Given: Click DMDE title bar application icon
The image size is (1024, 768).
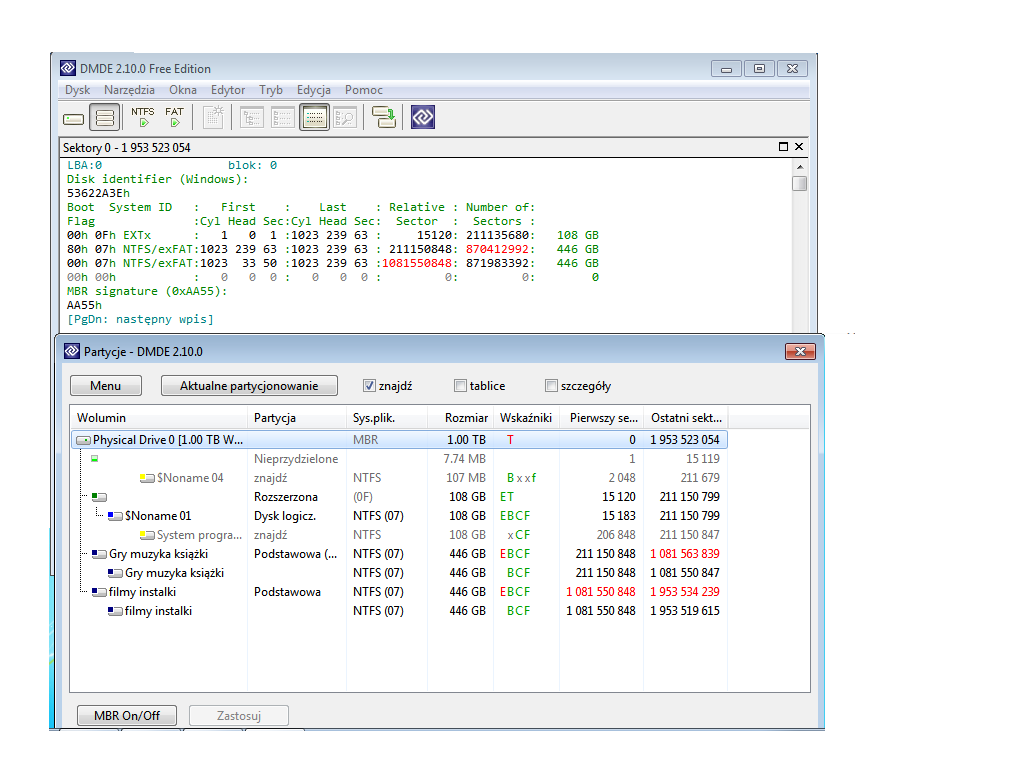Looking at the screenshot, I should click(68, 69).
